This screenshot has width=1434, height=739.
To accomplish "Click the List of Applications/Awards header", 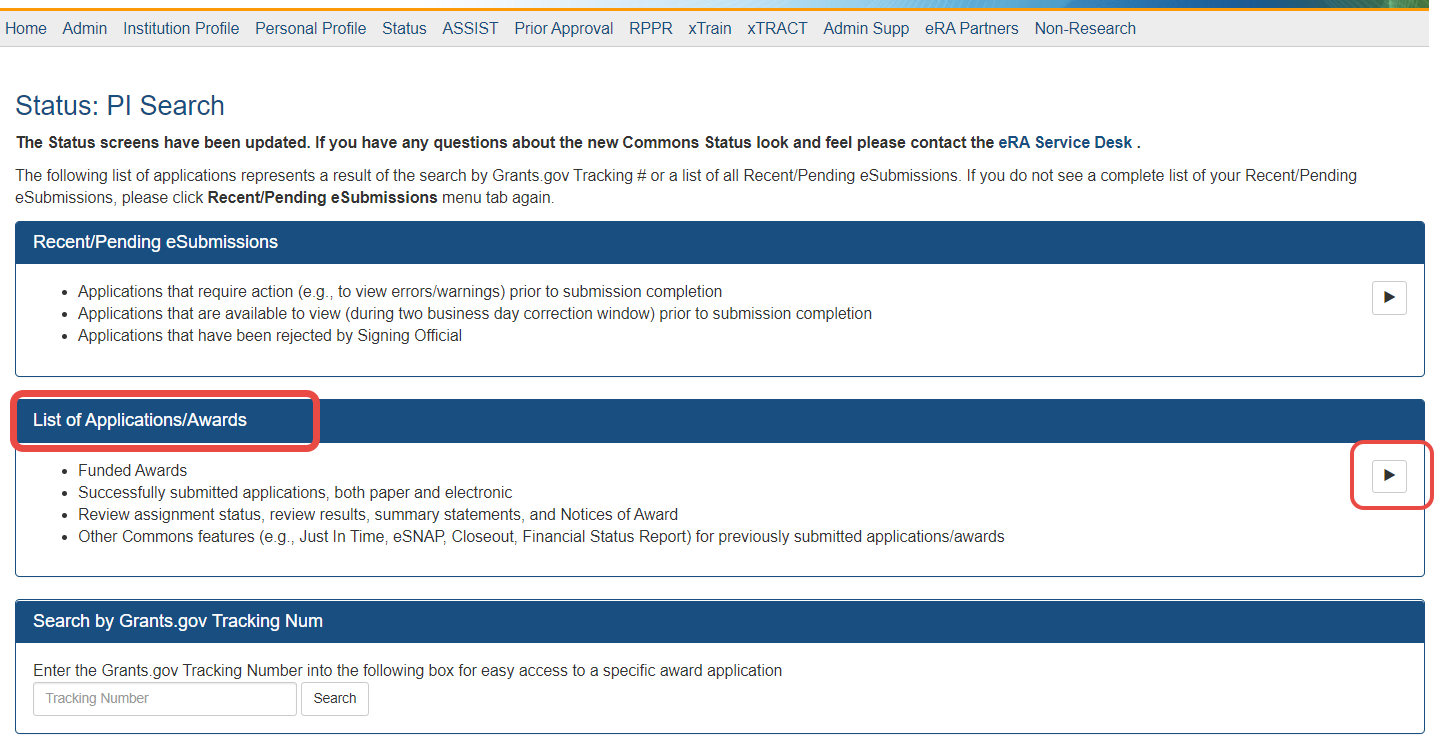I will point(140,420).
